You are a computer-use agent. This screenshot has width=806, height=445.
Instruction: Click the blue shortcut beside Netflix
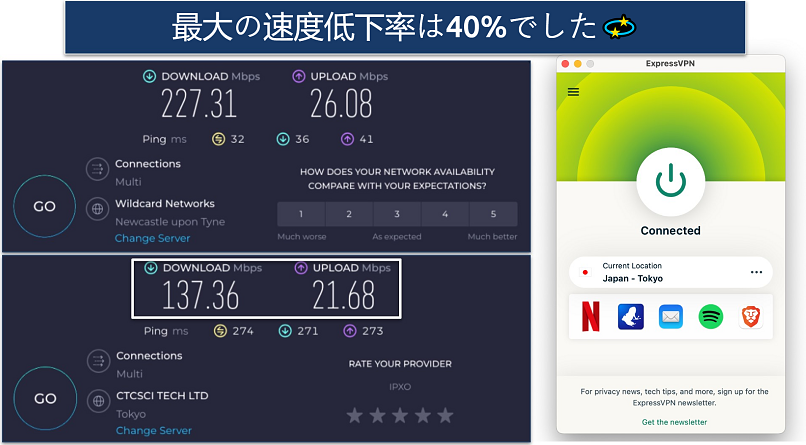click(x=629, y=317)
